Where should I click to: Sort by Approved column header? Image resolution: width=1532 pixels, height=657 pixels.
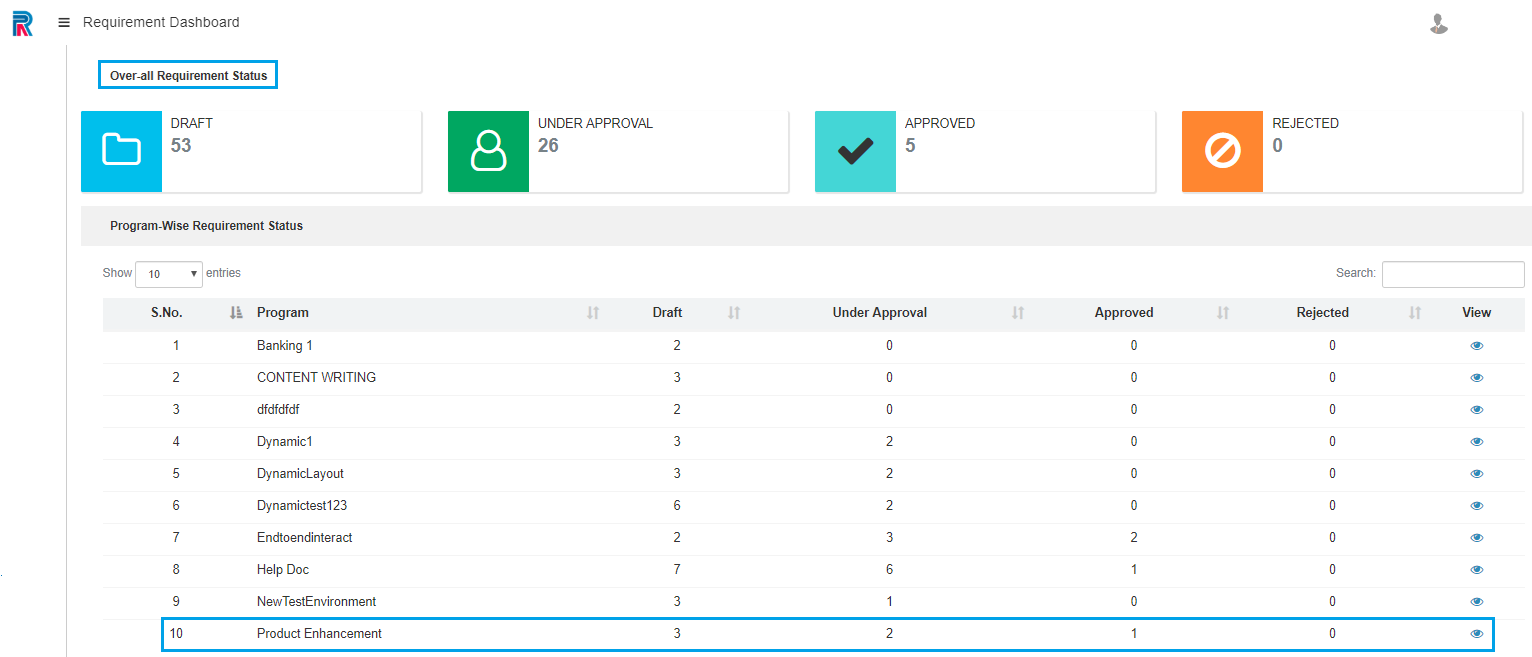tap(1123, 313)
